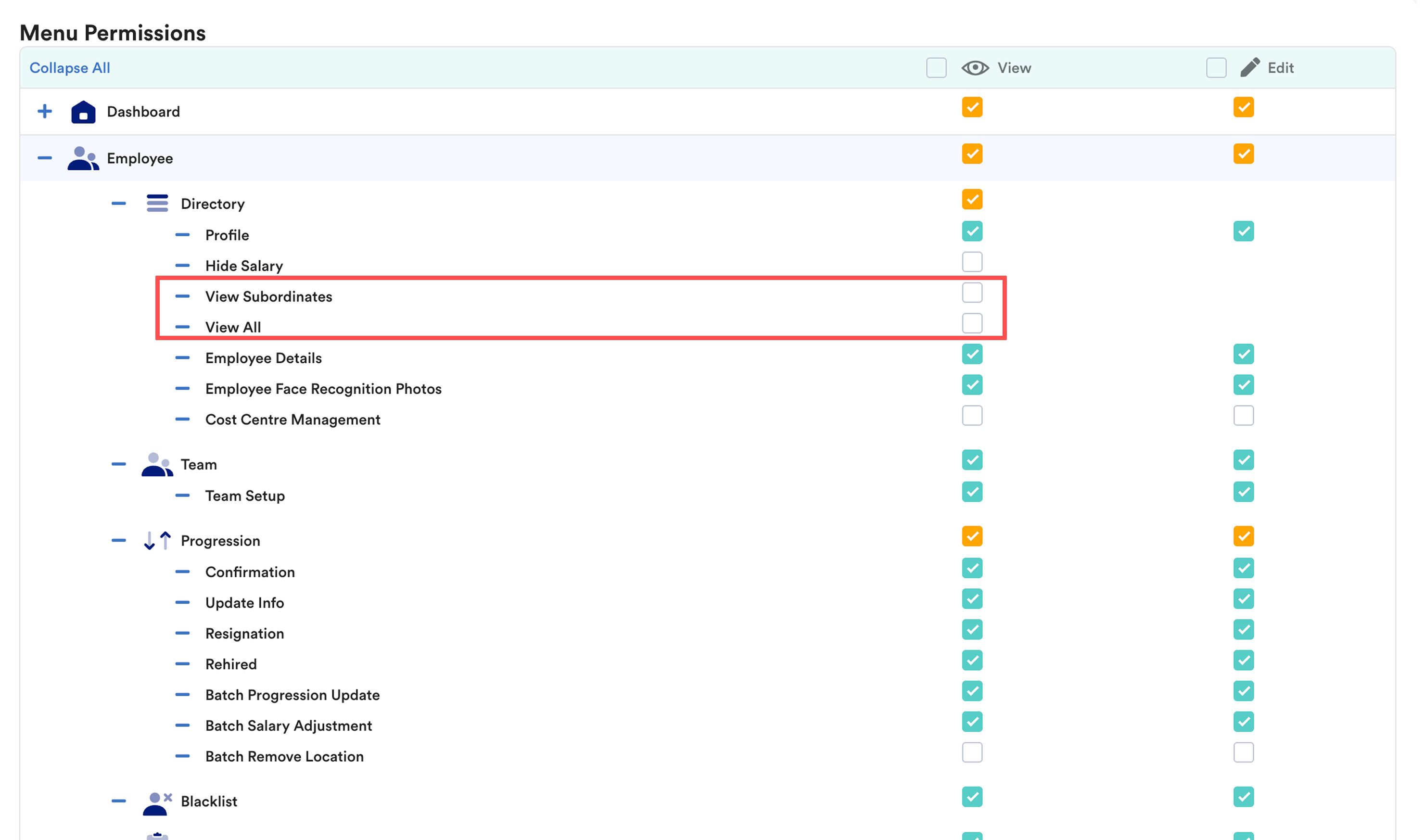Collapse the Employee section
This screenshot has width=1423, height=840.
(x=45, y=158)
